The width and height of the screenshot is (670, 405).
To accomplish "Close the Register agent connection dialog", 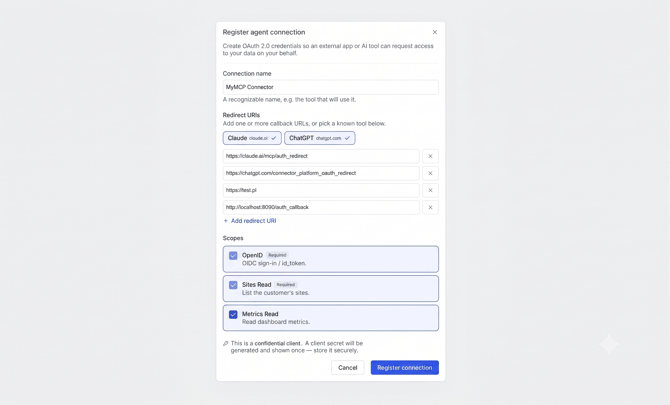I will tap(435, 32).
